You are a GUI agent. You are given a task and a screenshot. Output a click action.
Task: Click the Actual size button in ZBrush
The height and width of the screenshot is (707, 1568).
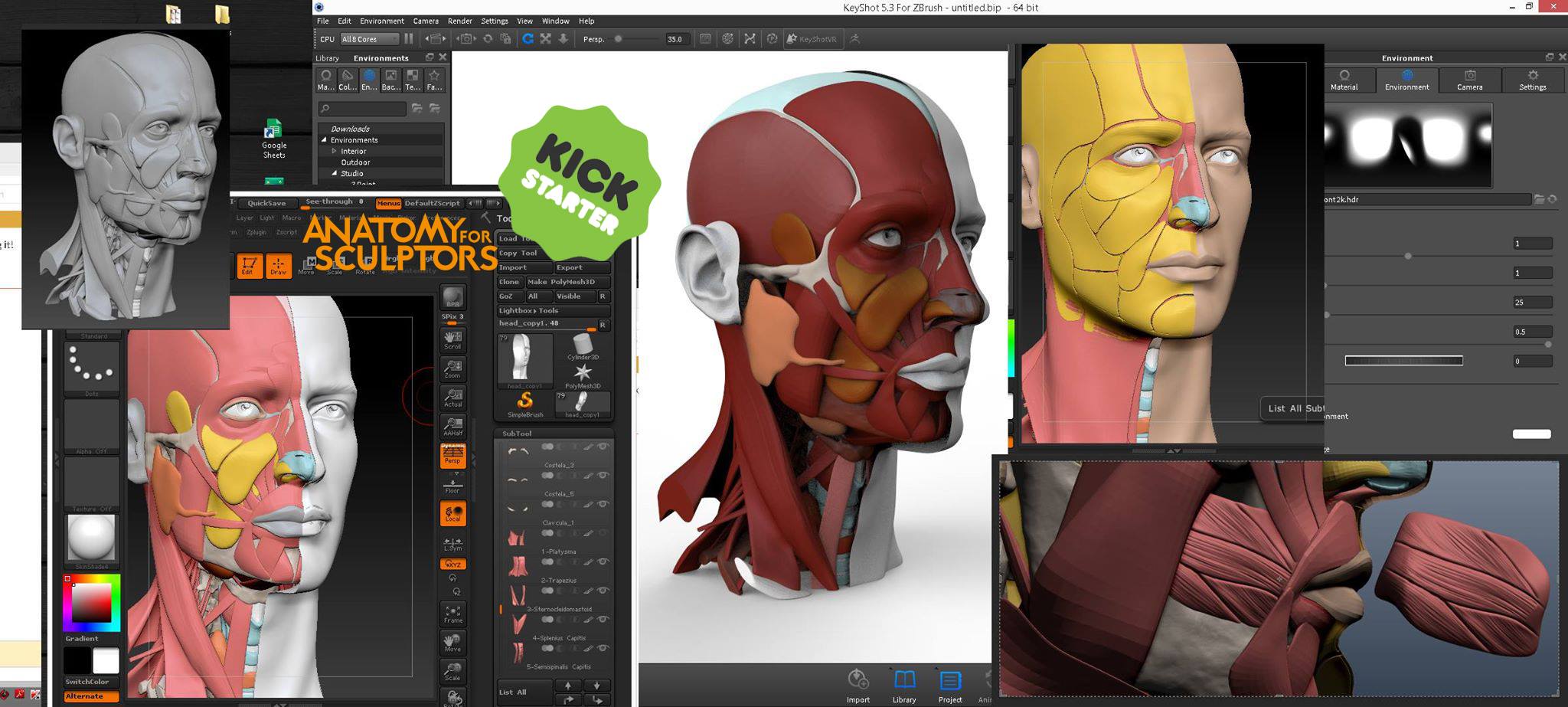tap(452, 398)
